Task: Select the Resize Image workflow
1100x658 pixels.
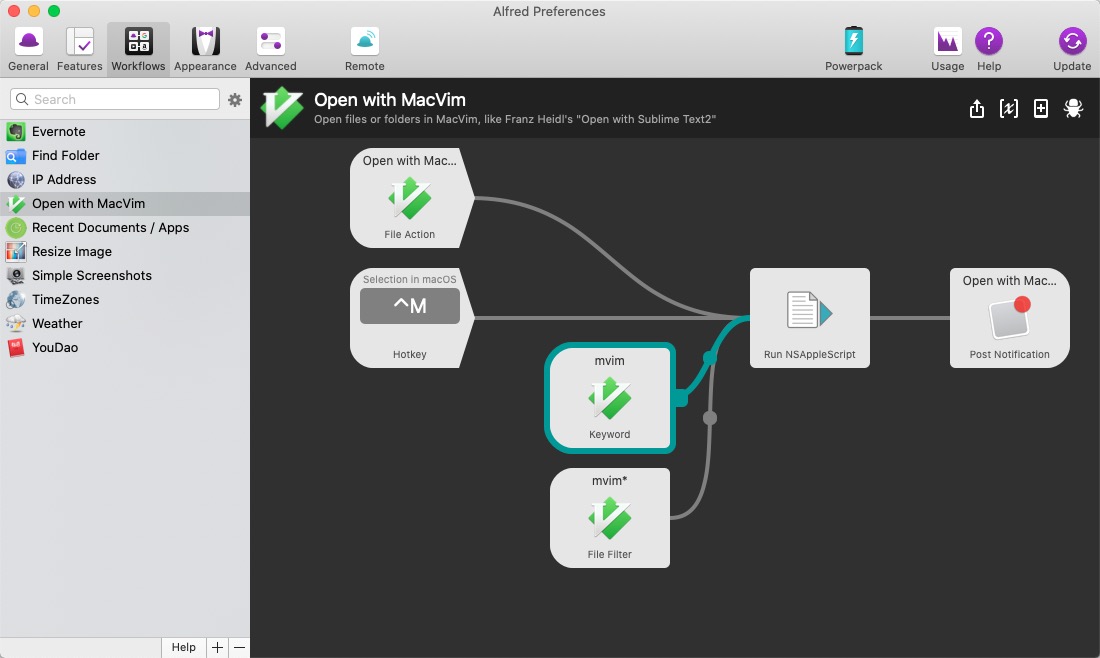Action: click(125, 251)
